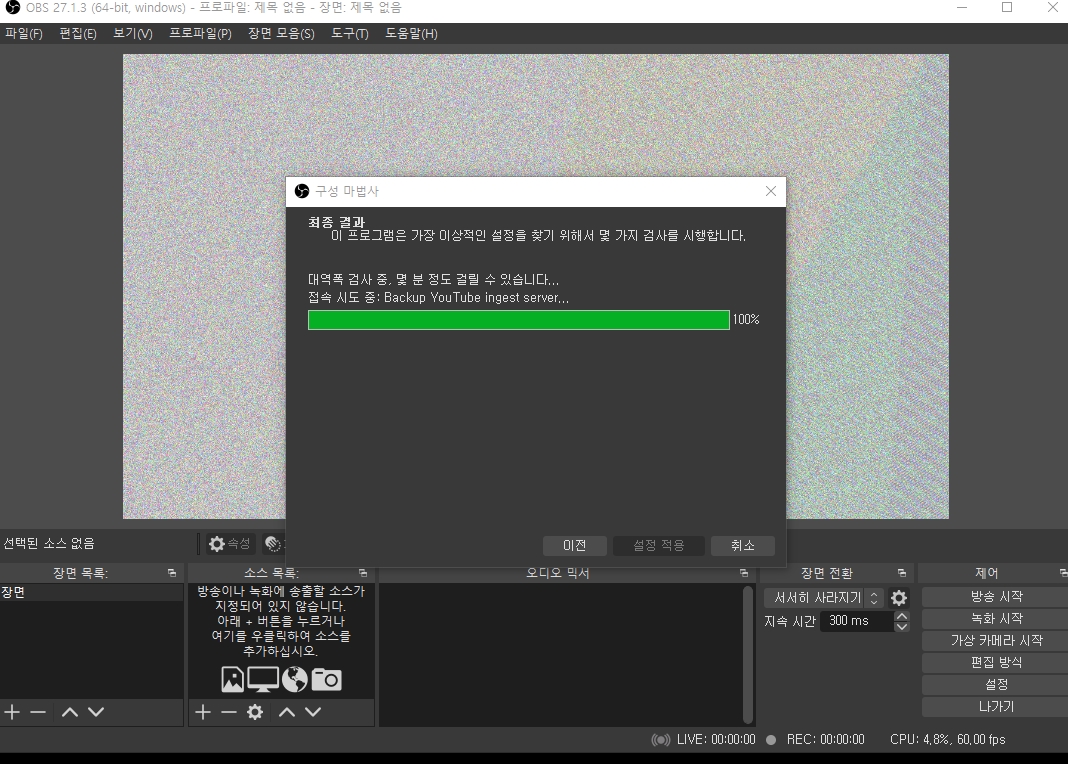This screenshot has width=1068, height=764.
Task: Open the 프로파일(P) menu
Action: click(x=200, y=33)
